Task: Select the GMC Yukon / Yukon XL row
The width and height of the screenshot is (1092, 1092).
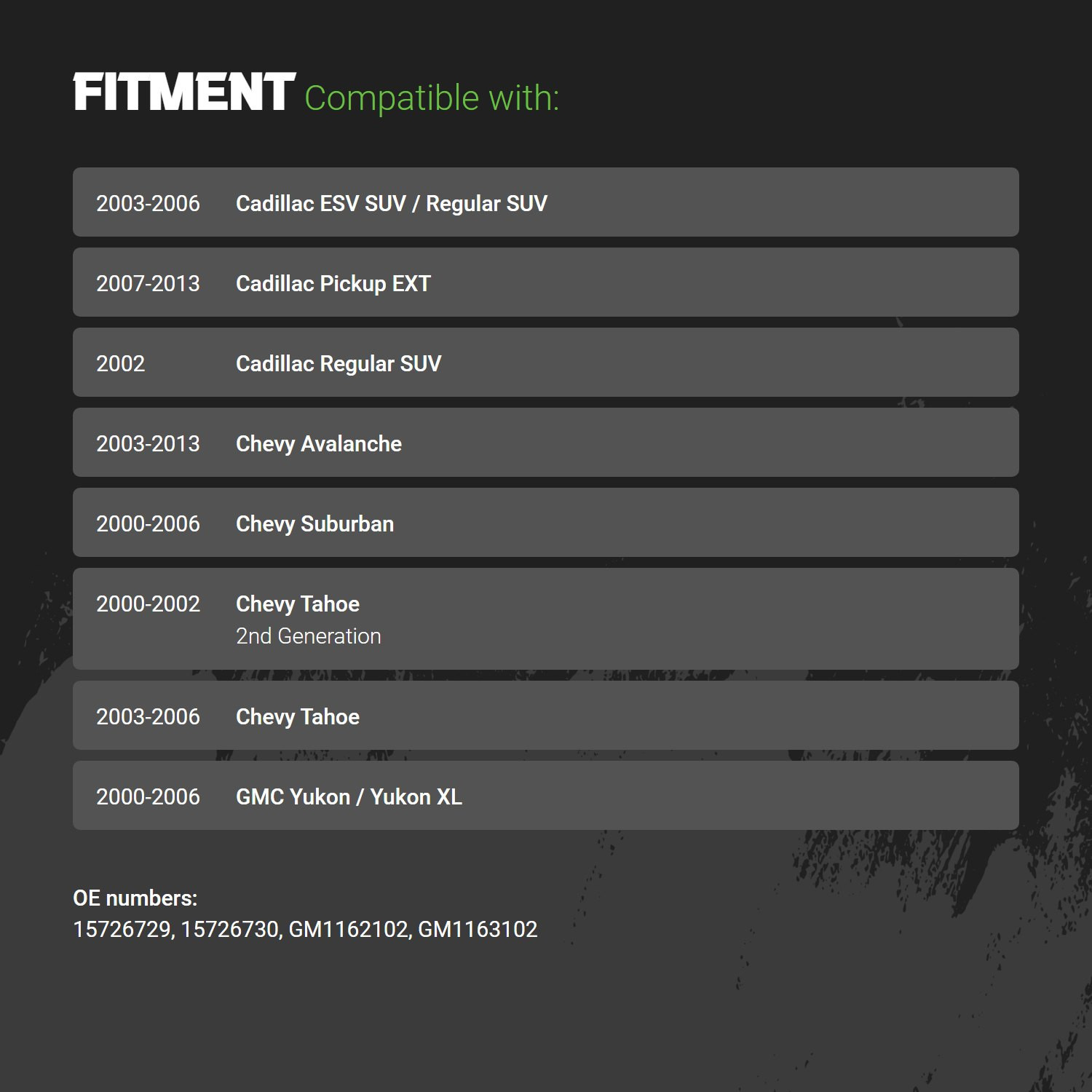Action: (546, 796)
